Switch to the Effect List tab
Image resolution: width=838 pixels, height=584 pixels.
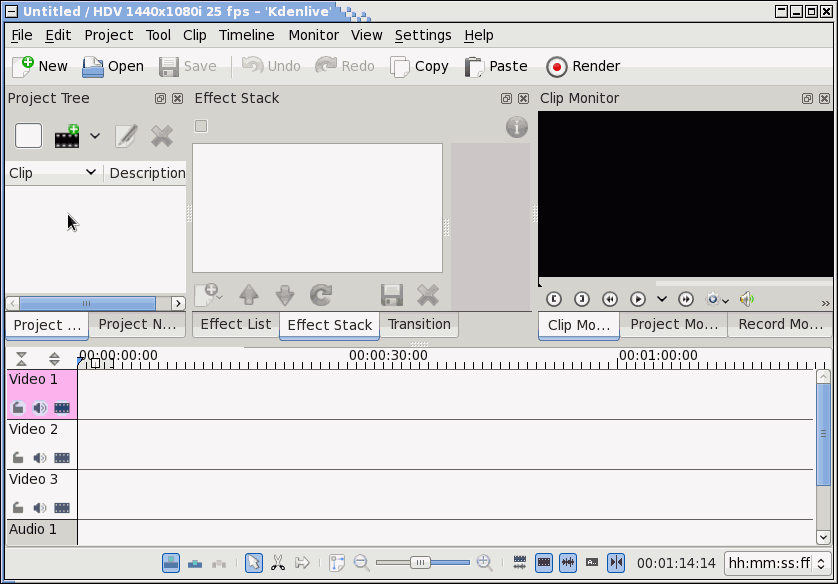236,324
